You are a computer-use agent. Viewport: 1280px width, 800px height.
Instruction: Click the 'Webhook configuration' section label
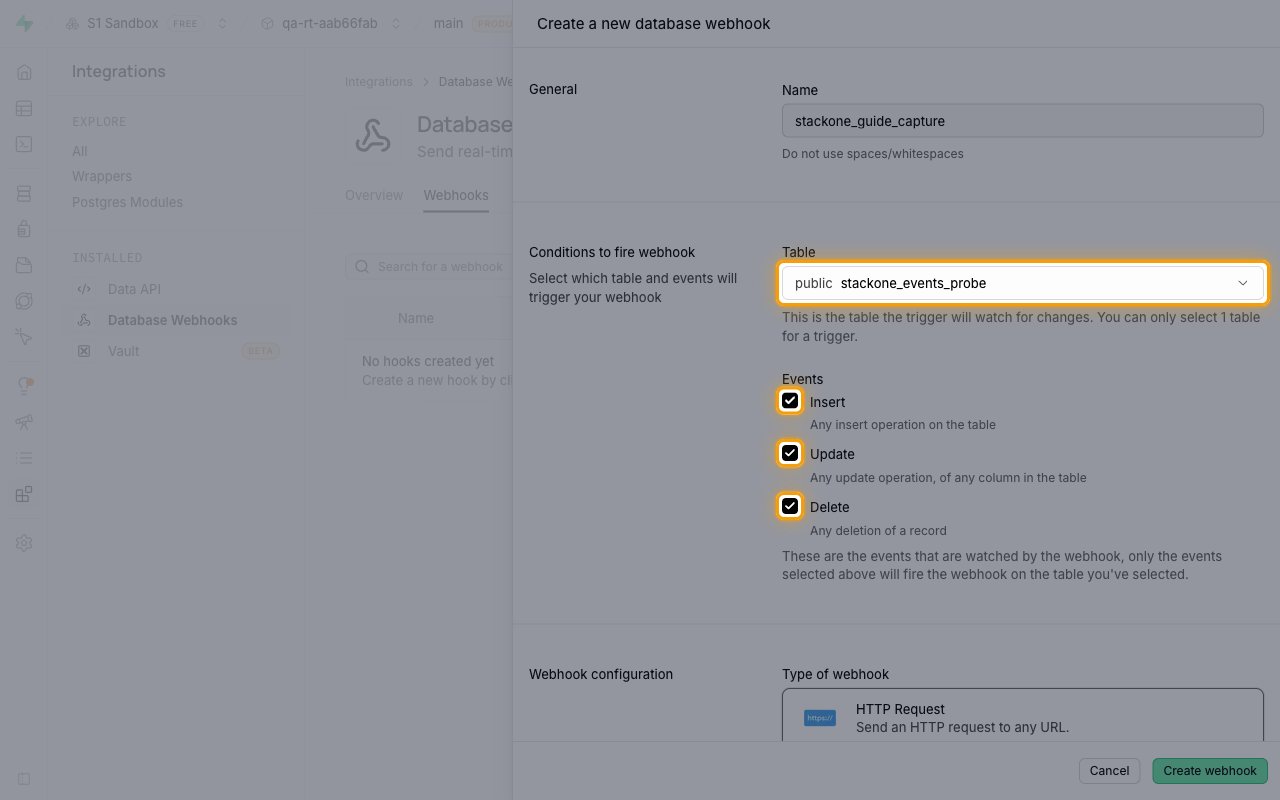tap(601, 674)
